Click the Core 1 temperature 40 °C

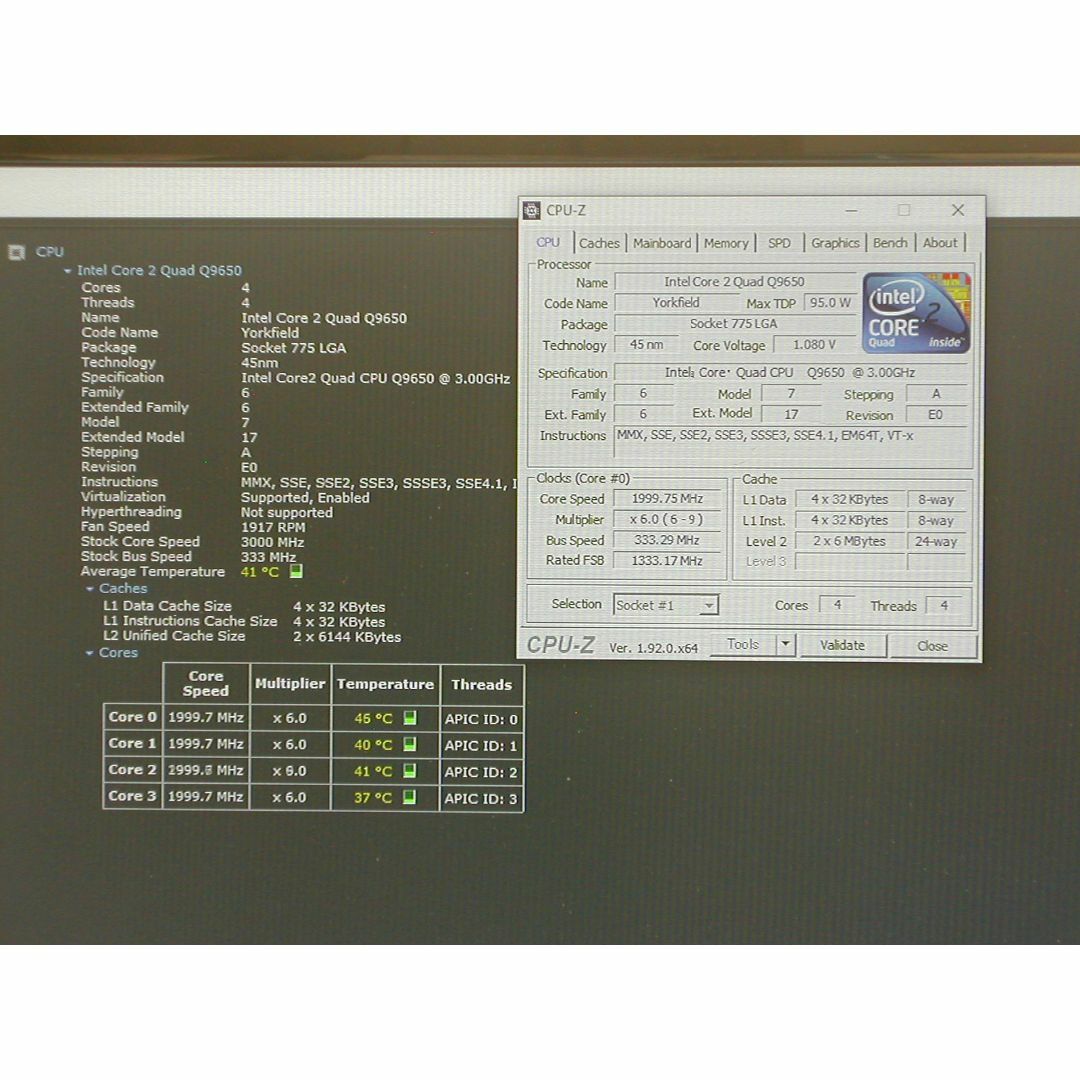click(x=373, y=745)
